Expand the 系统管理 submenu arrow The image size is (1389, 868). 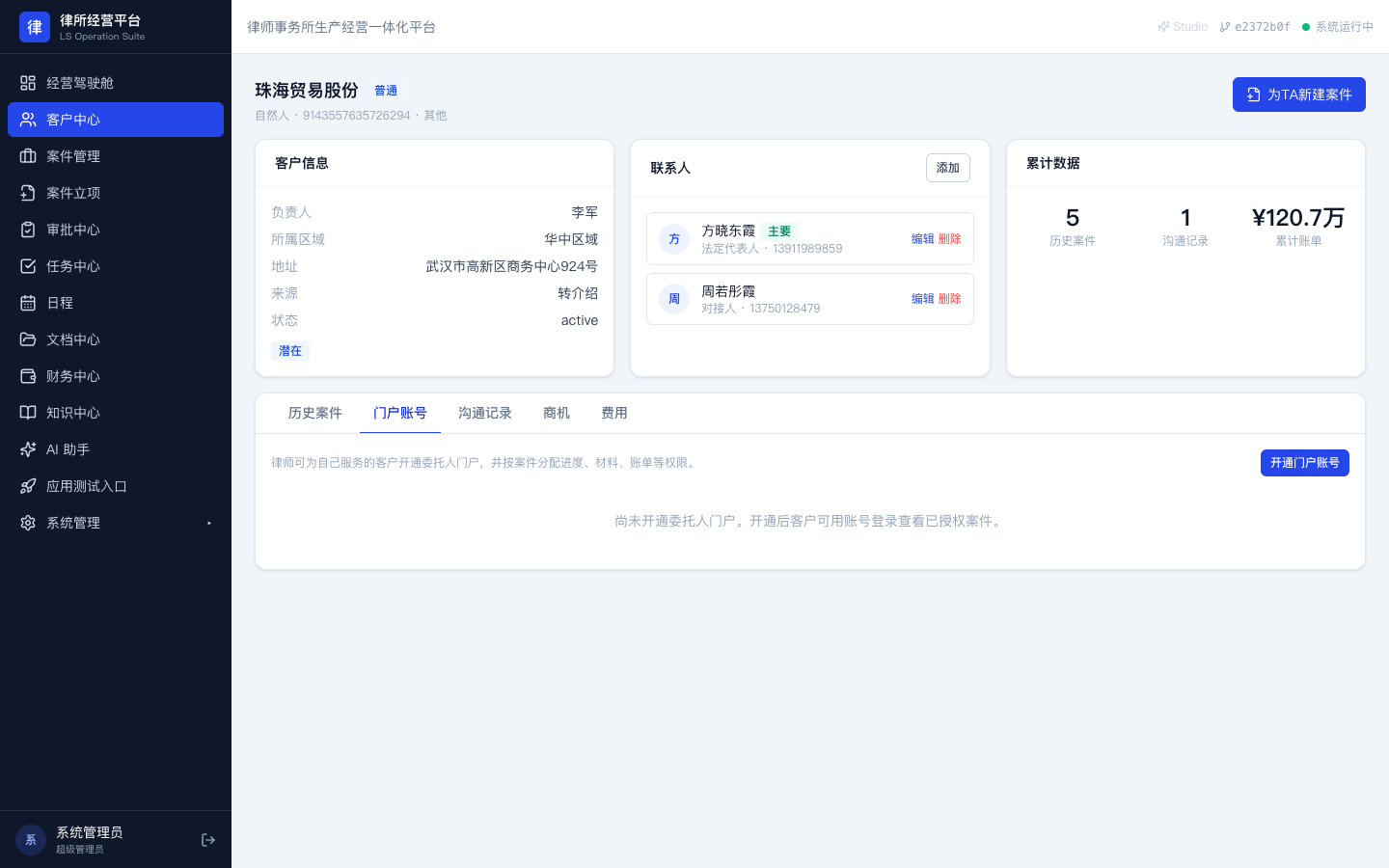(x=209, y=523)
